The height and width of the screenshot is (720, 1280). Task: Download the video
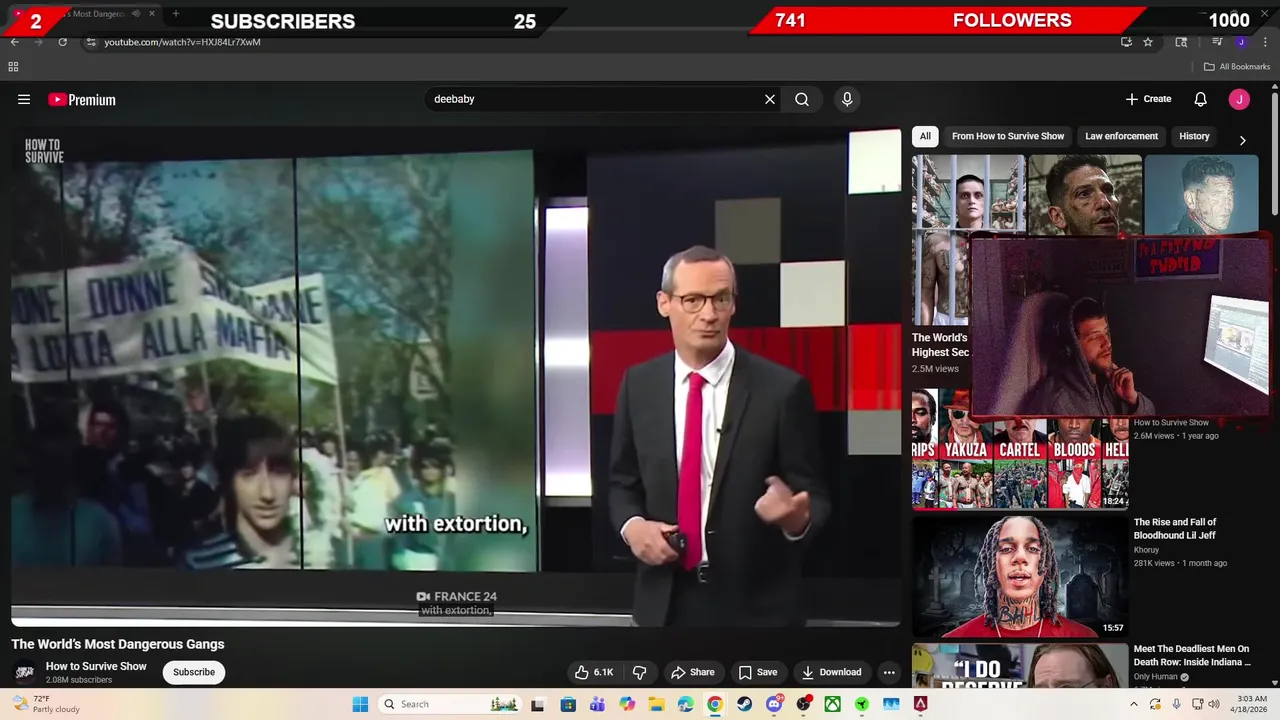tap(831, 672)
